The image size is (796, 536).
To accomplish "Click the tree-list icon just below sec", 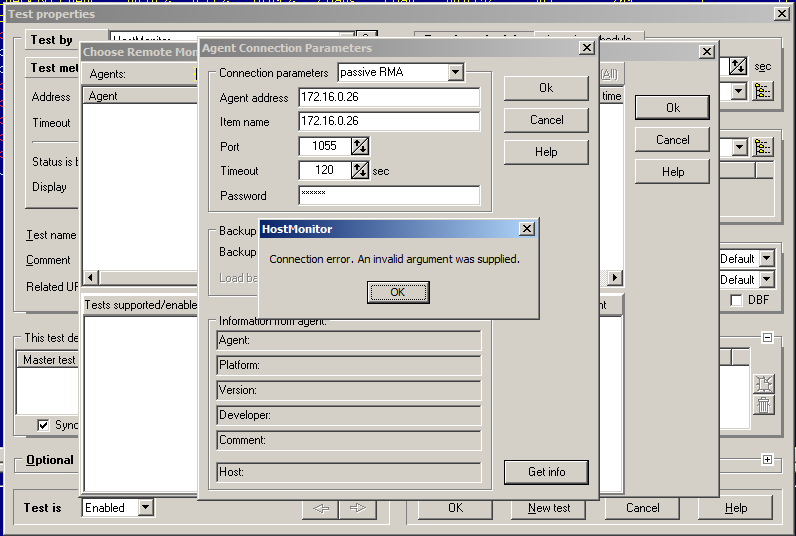I will coord(763,91).
